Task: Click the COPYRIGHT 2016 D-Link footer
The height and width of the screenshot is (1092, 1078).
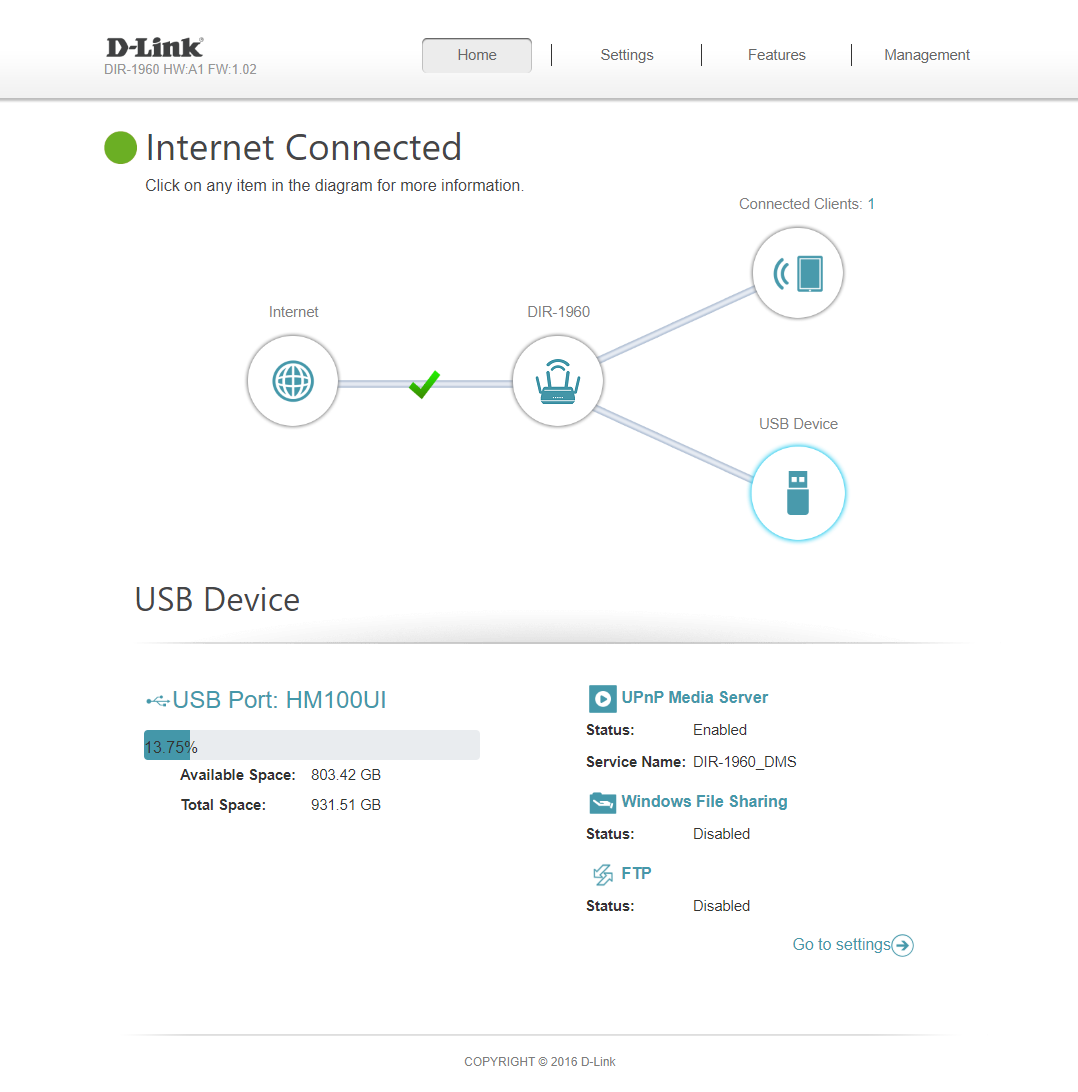Action: [540, 1062]
